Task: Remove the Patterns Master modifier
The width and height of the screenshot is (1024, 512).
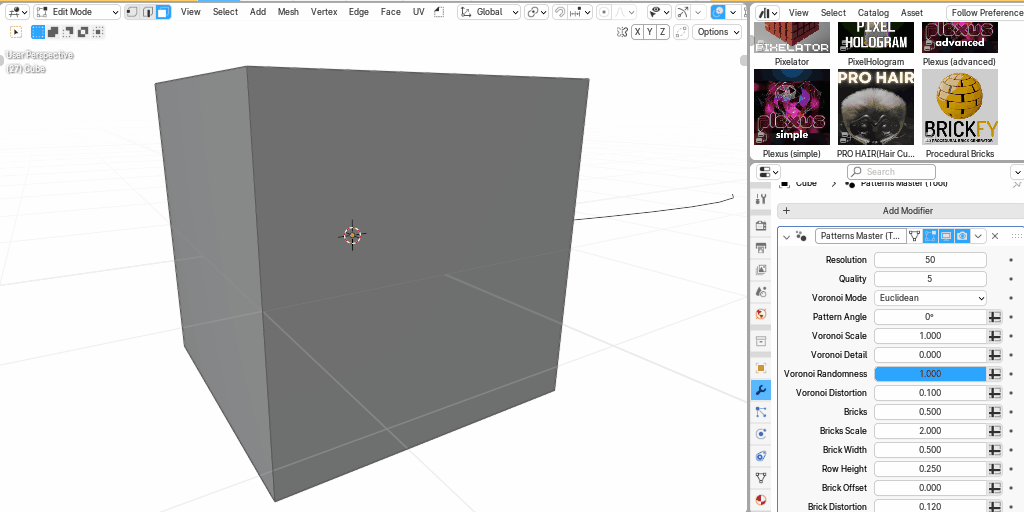Action: pyautogui.click(x=995, y=236)
